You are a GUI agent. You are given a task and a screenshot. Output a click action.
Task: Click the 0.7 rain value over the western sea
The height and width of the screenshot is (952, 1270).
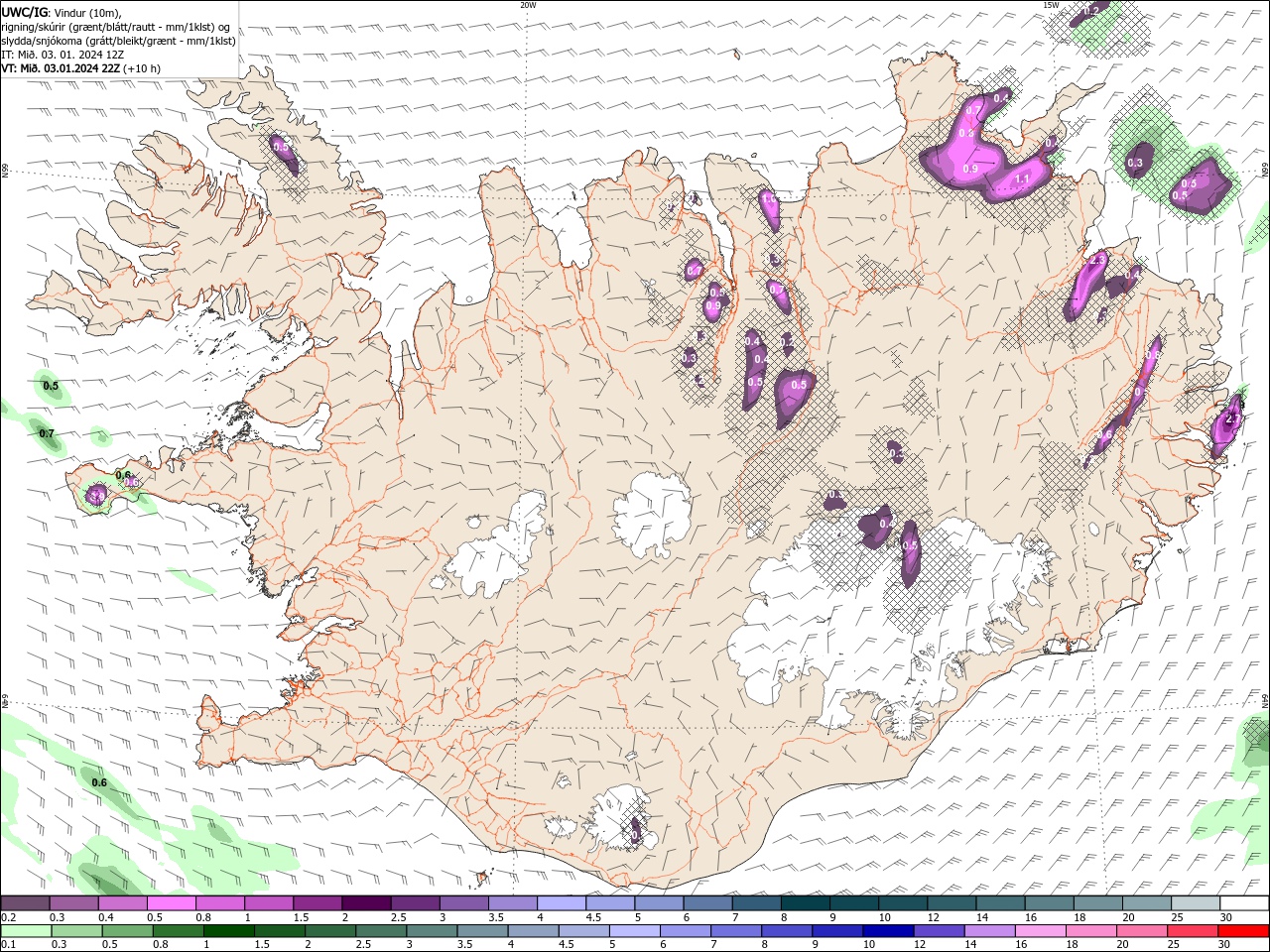(x=47, y=434)
